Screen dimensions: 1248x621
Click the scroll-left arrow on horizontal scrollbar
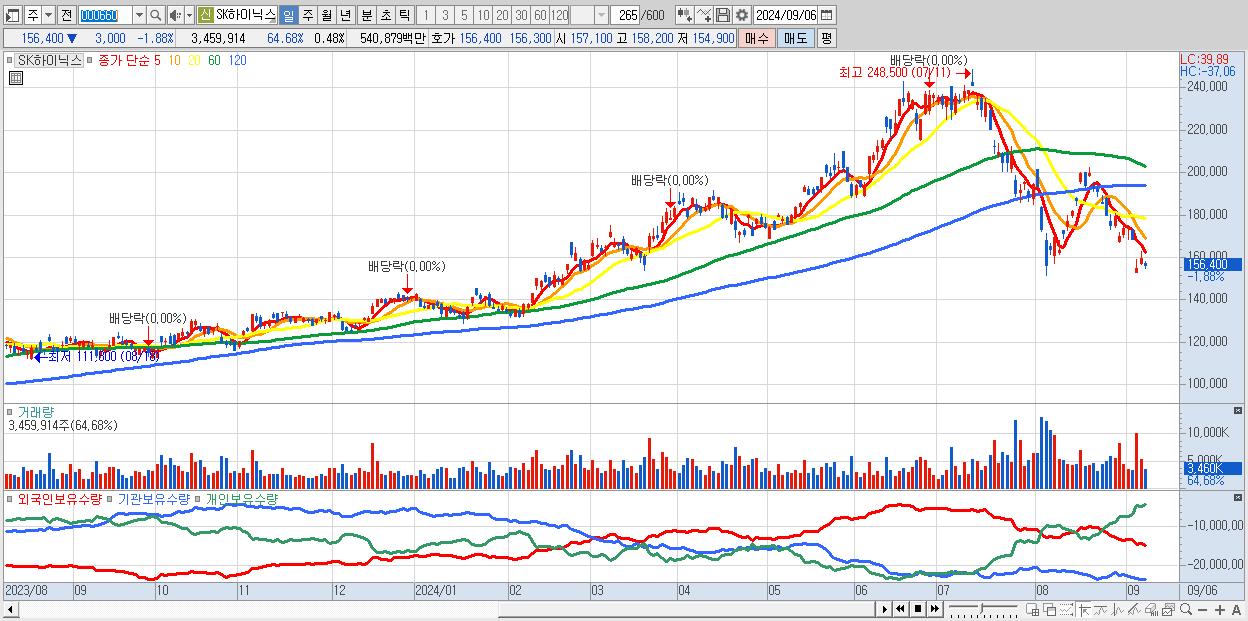pyautogui.click(x=11, y=610)
